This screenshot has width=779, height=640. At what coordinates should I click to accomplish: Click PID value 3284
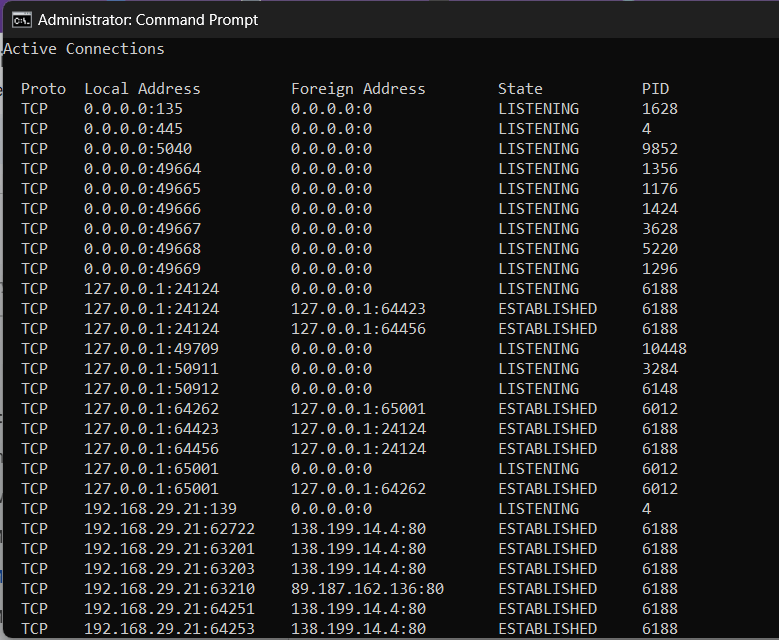pyautogui.click(x=659, y=369)
